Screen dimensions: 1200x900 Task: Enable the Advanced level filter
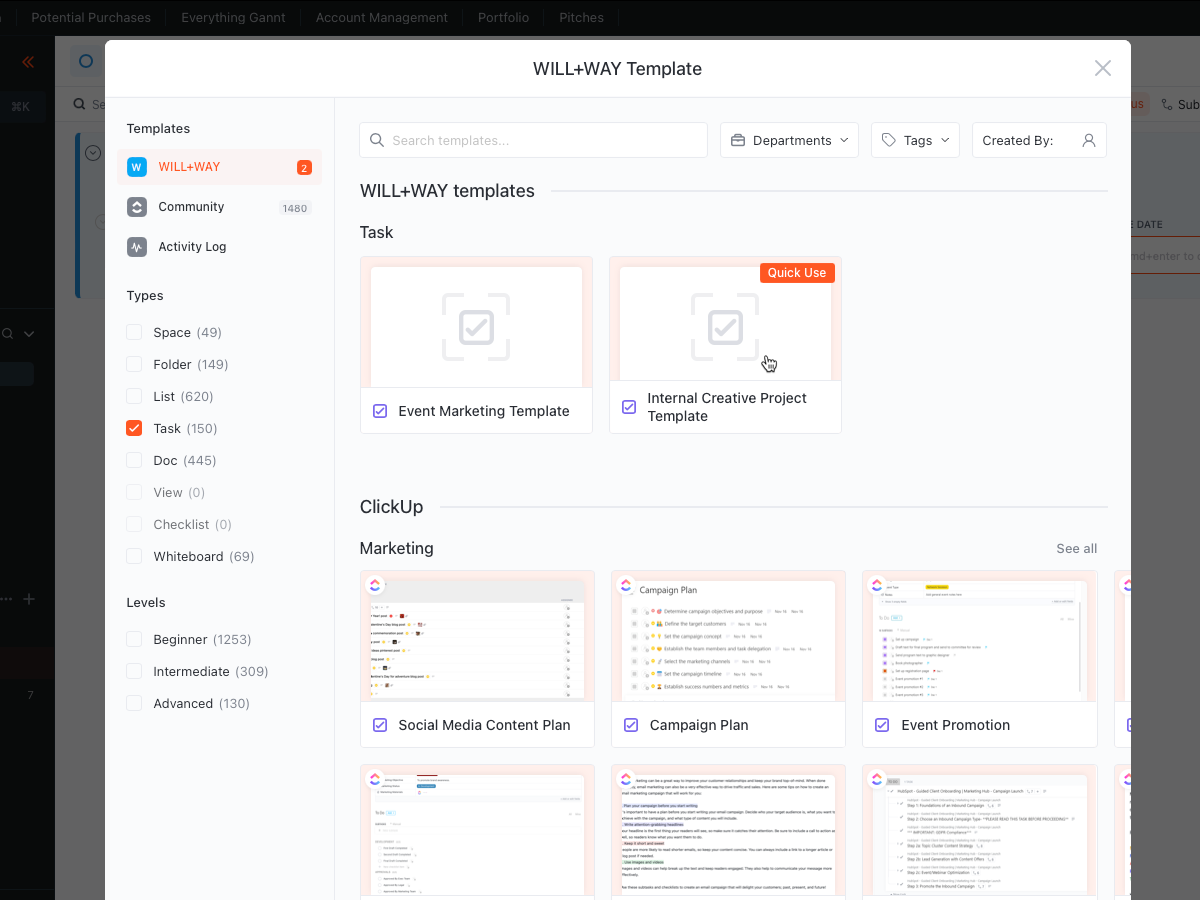pos(134,703)
